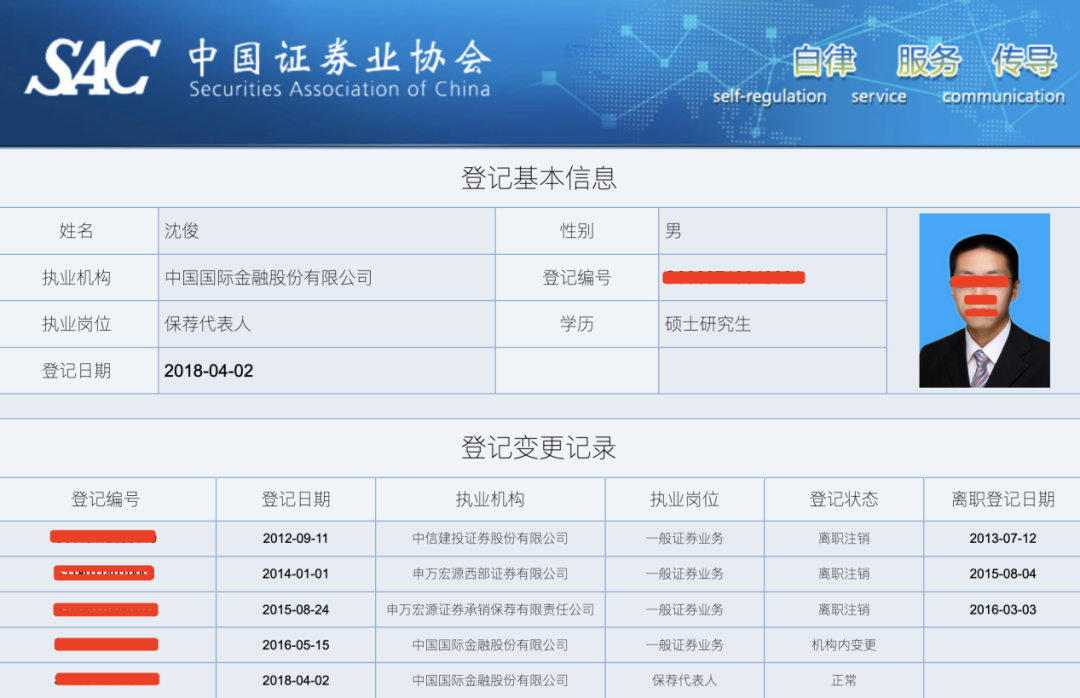This screenshot has width=1080, height=698.
Task: Select the record date 2014-01-01
Action: click(x=295, y=573)
